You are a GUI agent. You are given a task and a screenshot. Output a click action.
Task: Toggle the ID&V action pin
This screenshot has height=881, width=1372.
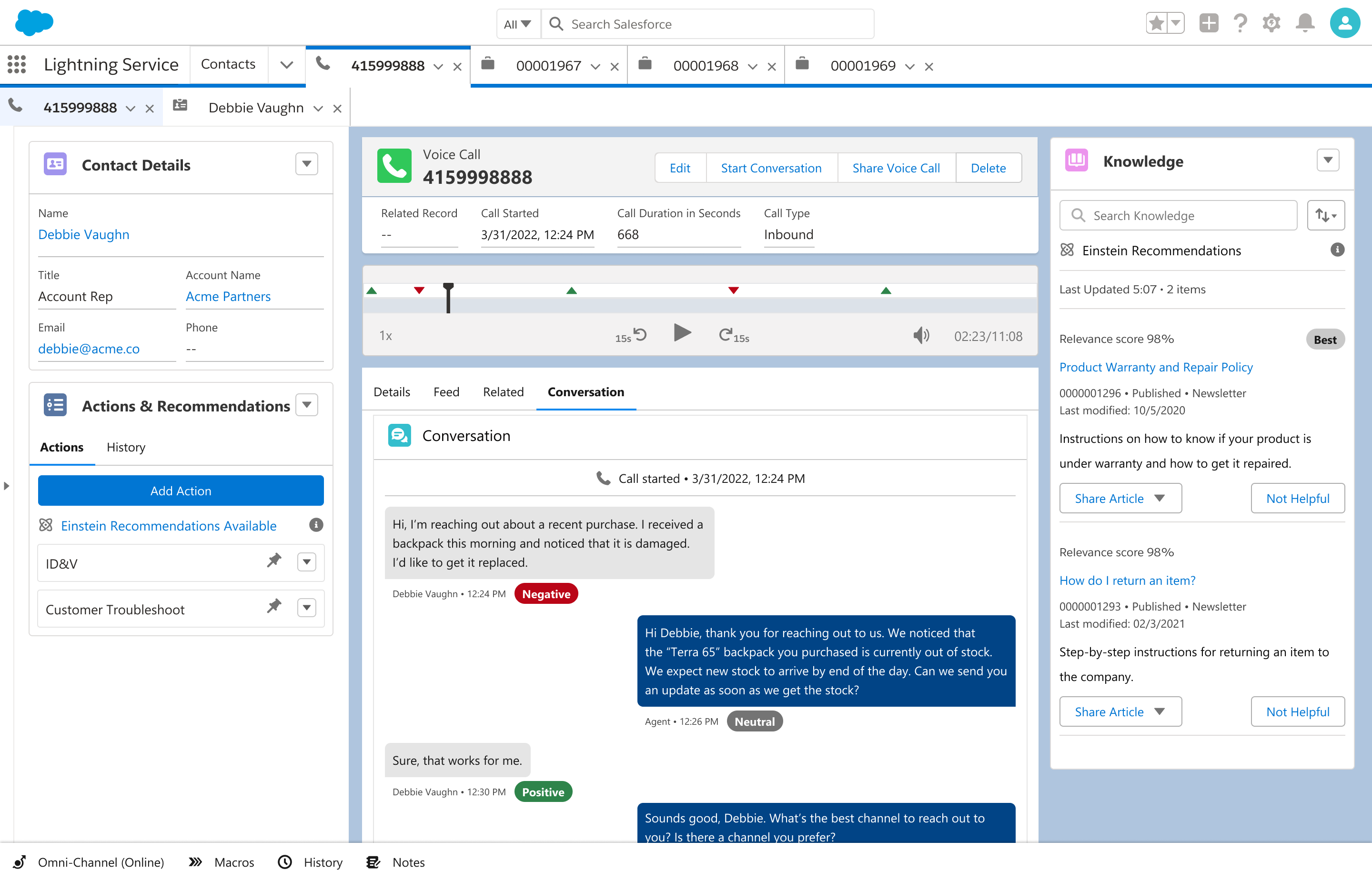tap(275, 562)
